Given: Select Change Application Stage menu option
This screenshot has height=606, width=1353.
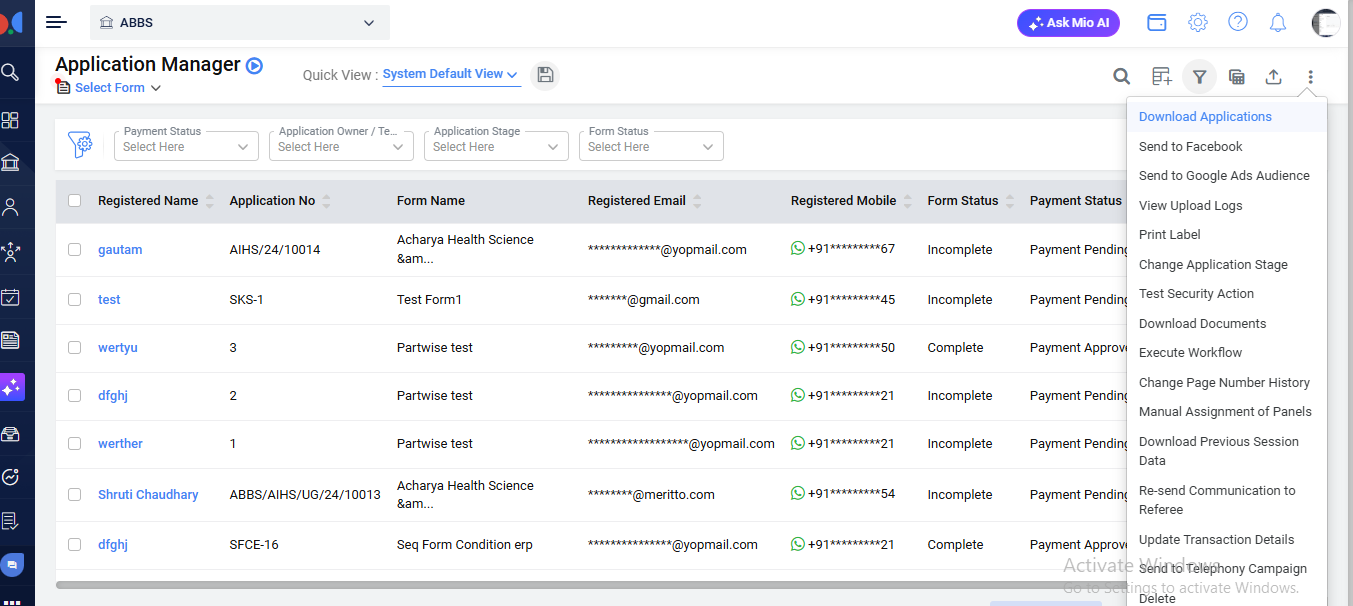Looking at the screenshot, I should 1213,265.
